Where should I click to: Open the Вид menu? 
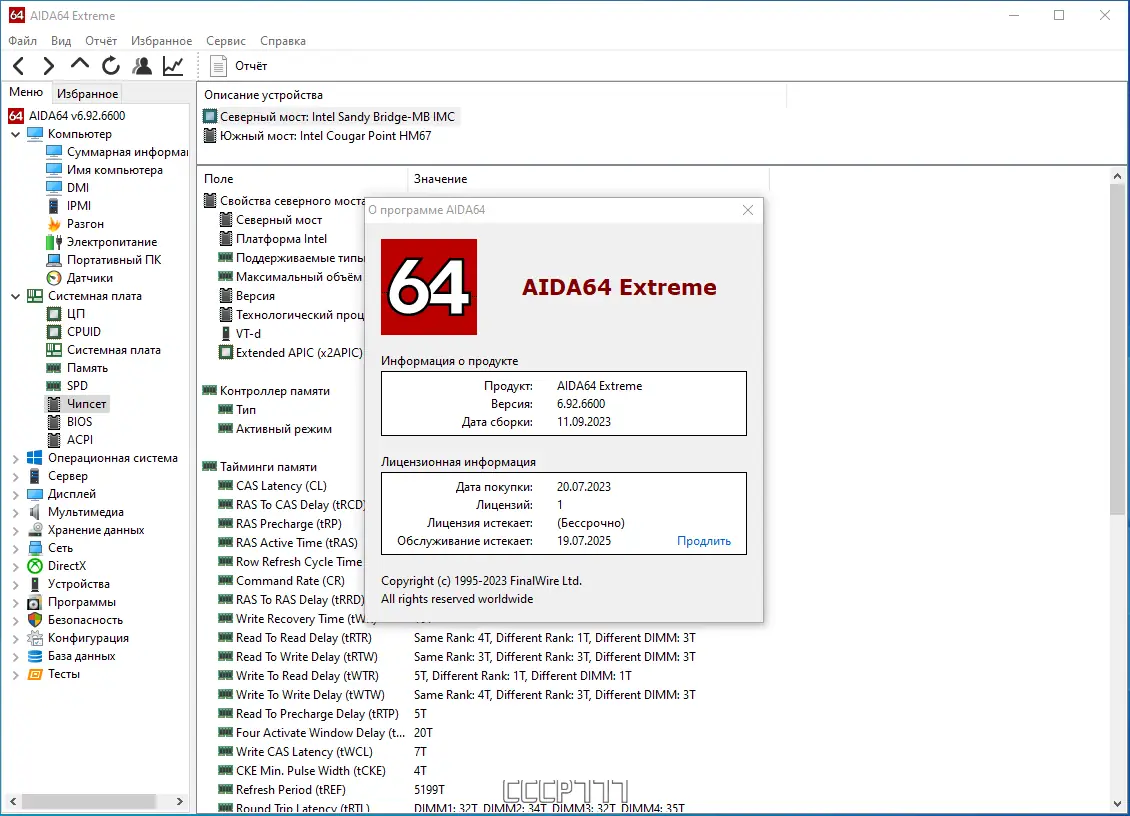[x=61, y=41]
